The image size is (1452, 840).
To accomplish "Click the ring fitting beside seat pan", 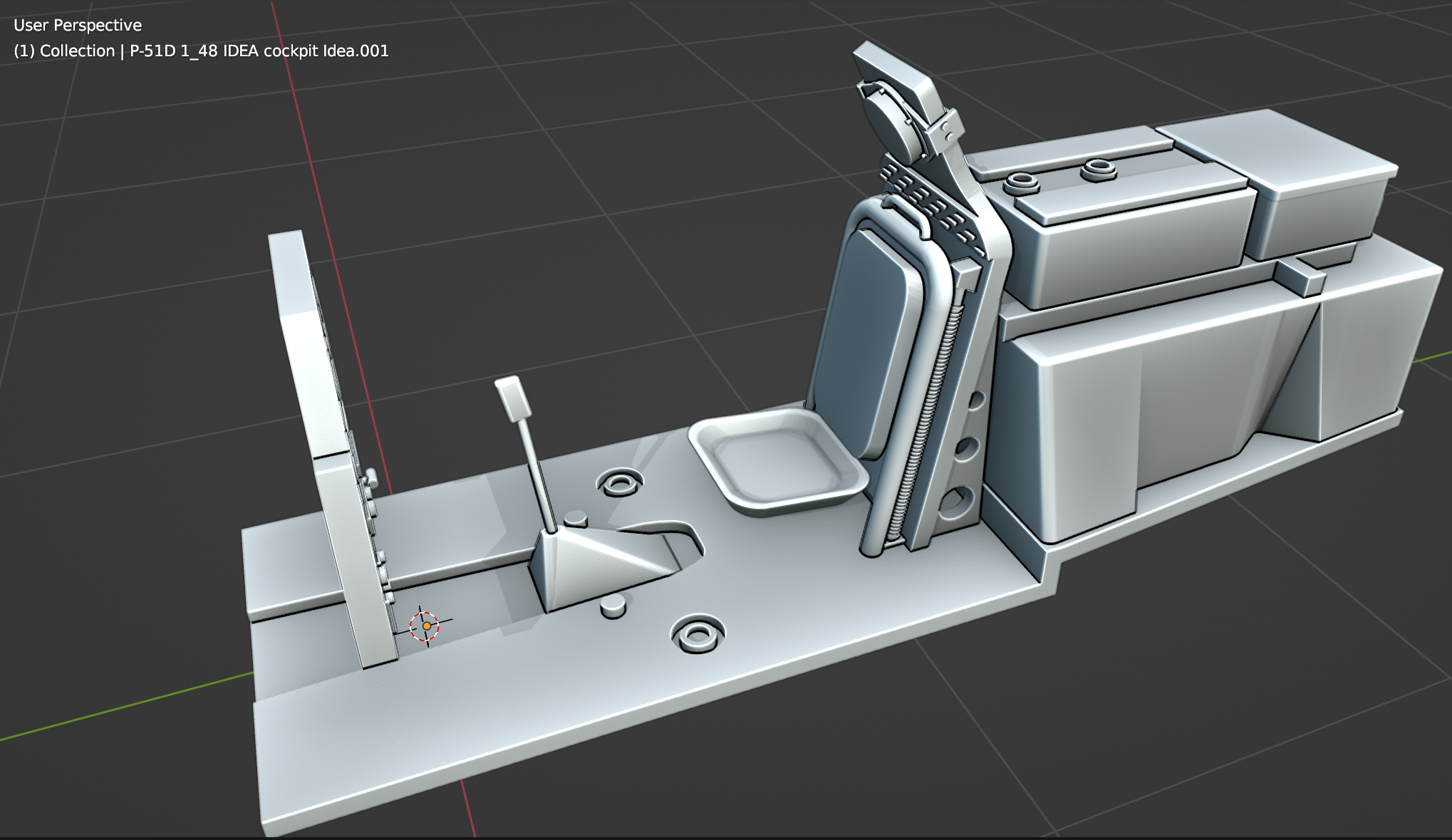I will 620,482.
